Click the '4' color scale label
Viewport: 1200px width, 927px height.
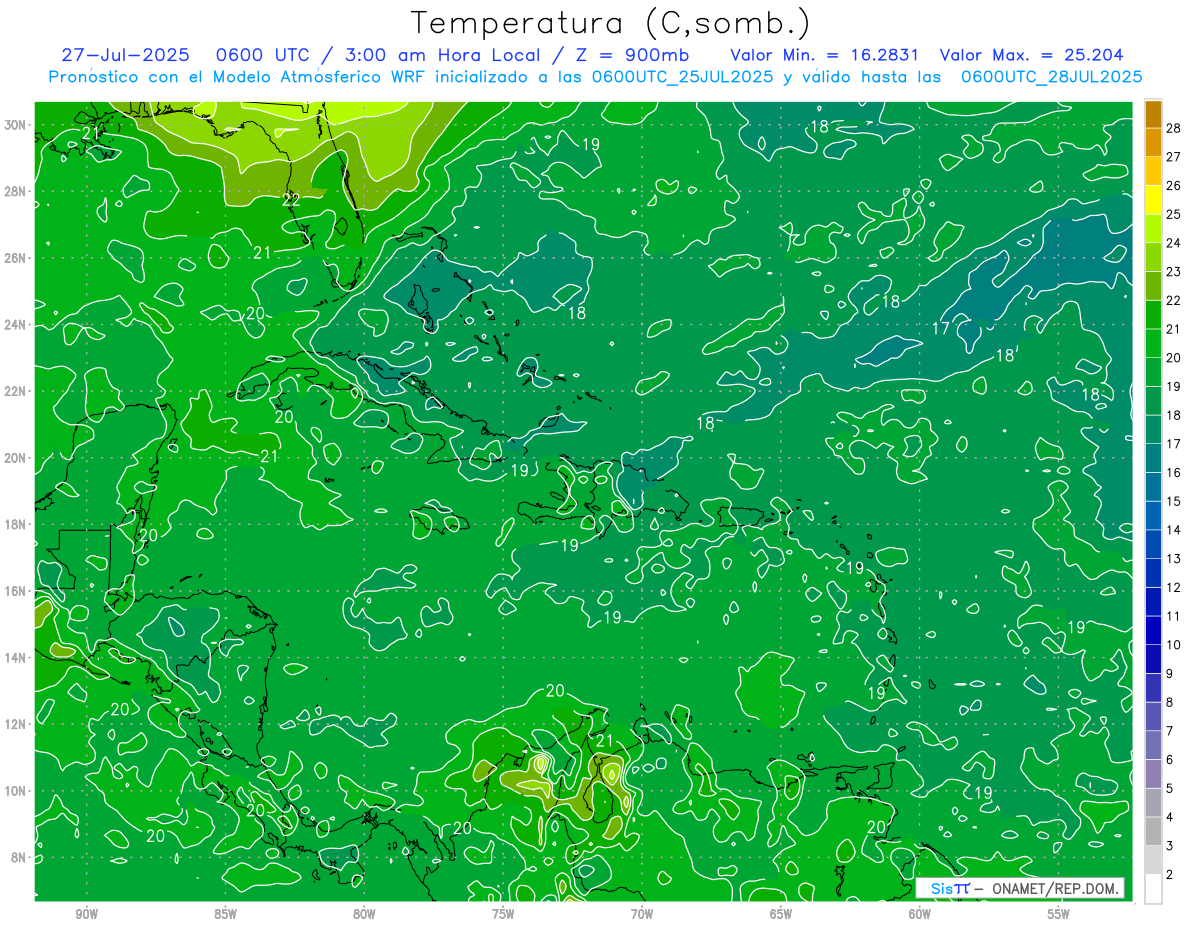coord(1170,817)
